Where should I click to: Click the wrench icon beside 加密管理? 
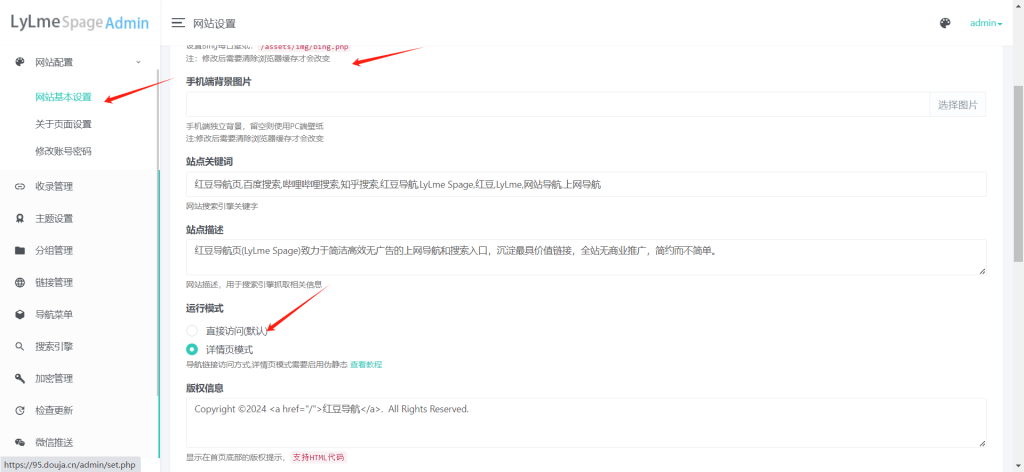(x=20, y=379)
